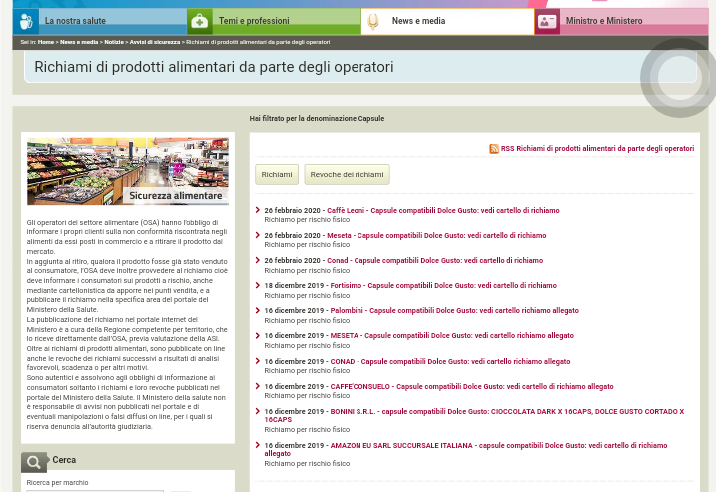The width and height of the screenshot is (716, 492).
Task: Click arrow beside AMAZON EU SARL recall
Action: 258,445
